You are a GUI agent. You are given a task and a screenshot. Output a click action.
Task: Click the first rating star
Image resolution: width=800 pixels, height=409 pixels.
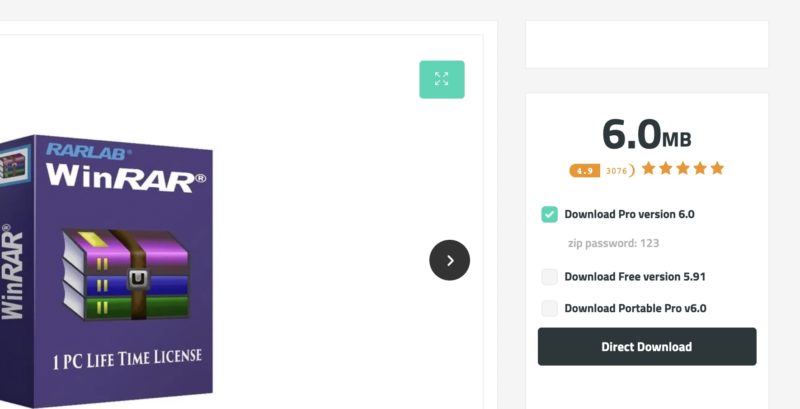649,169
